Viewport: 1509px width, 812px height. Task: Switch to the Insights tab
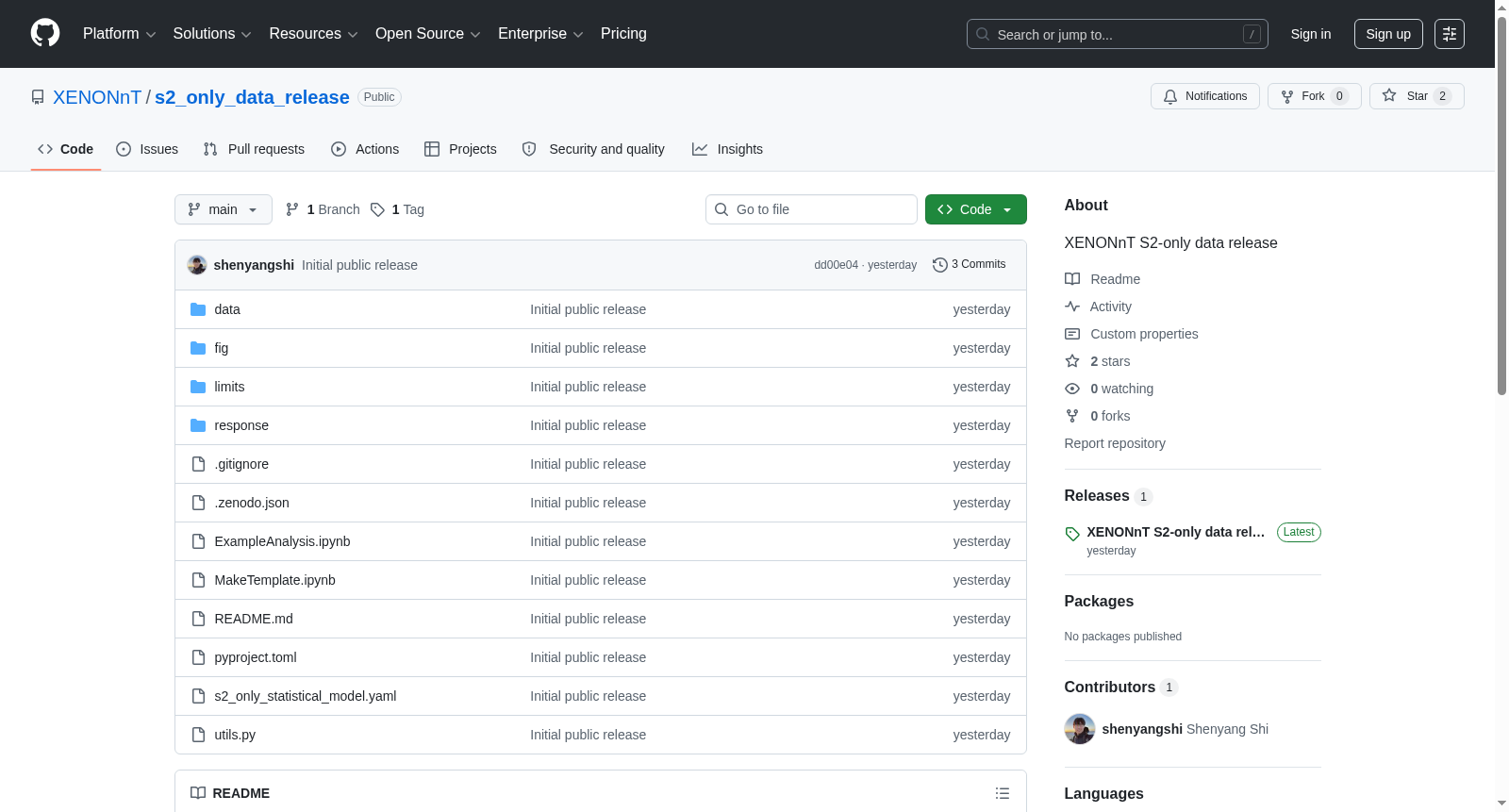tap(727, 149)
